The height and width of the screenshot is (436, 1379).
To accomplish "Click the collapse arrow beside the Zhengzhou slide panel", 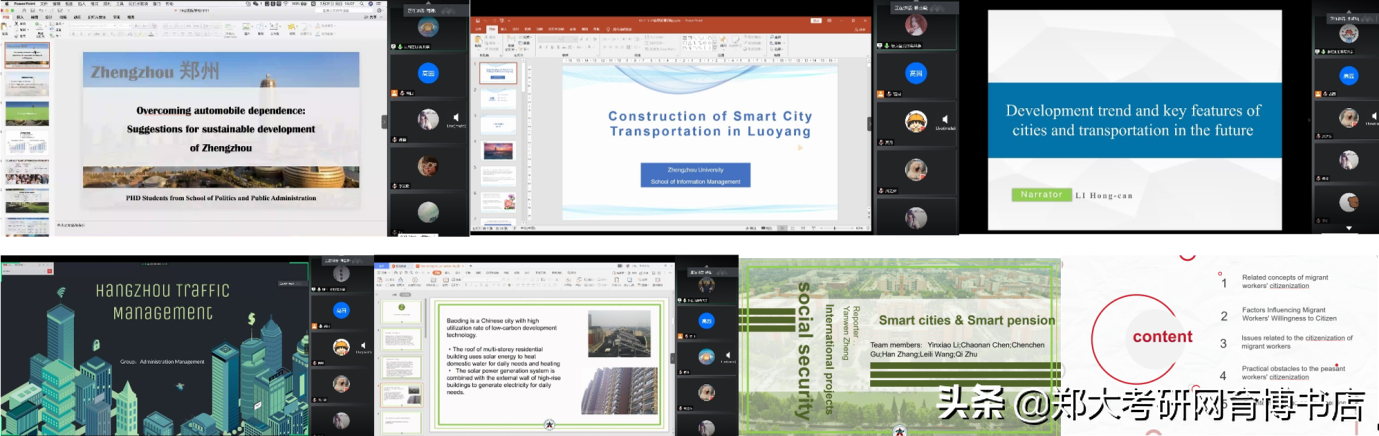I will click(x=384, y=122).
